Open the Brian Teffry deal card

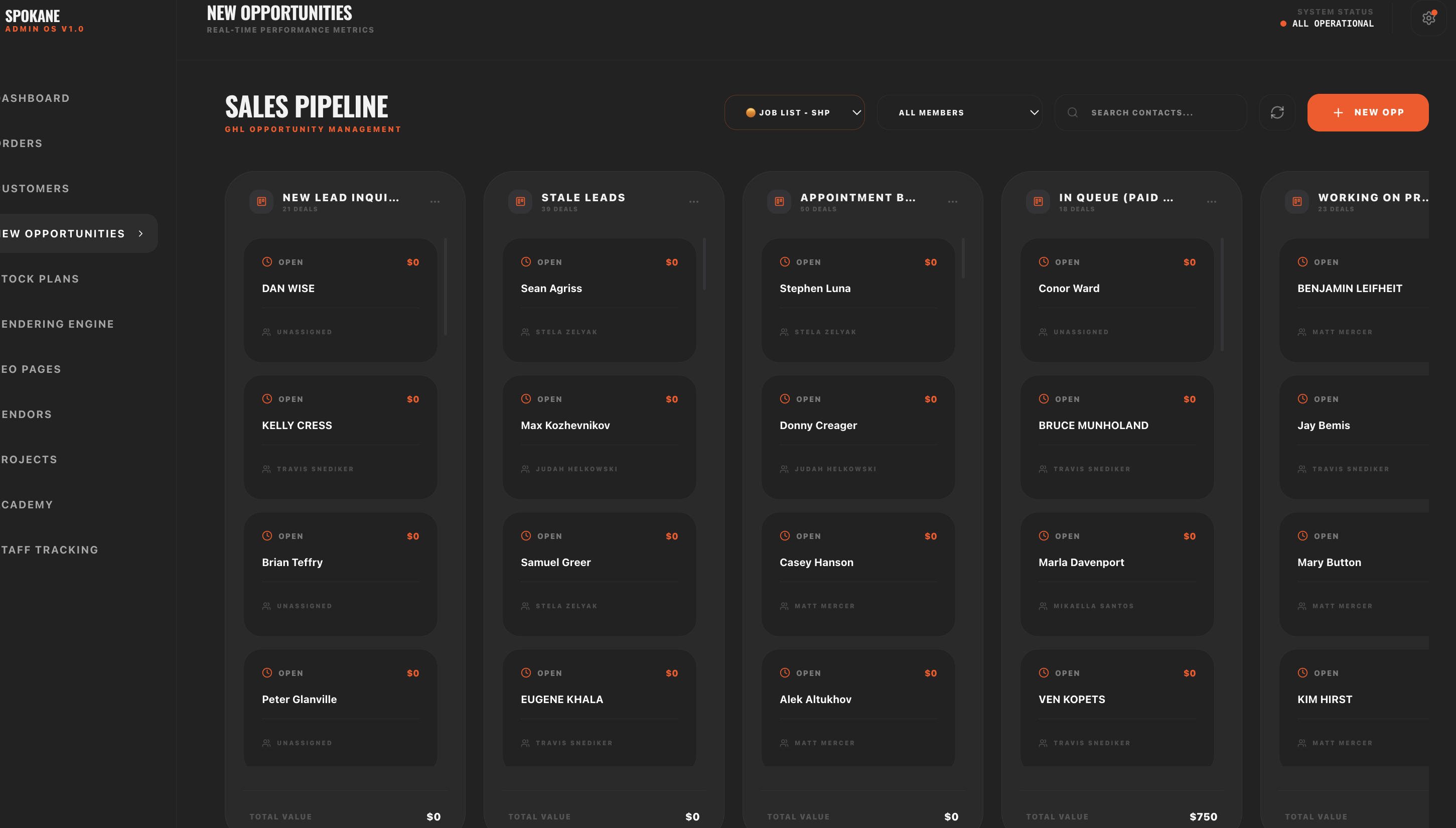tap(341, 575)
